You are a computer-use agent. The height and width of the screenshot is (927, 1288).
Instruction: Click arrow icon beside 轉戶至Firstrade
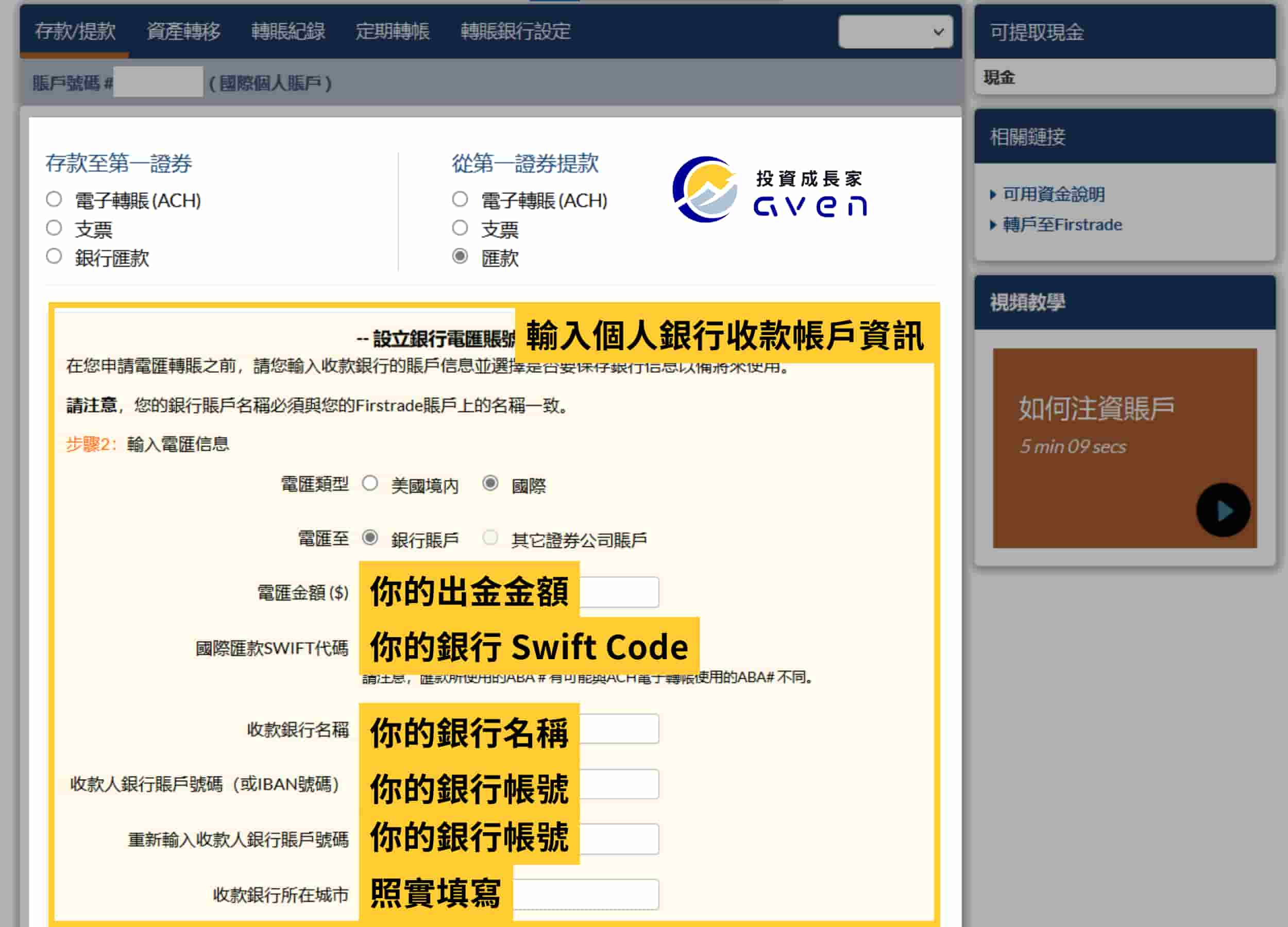point(993,225)
